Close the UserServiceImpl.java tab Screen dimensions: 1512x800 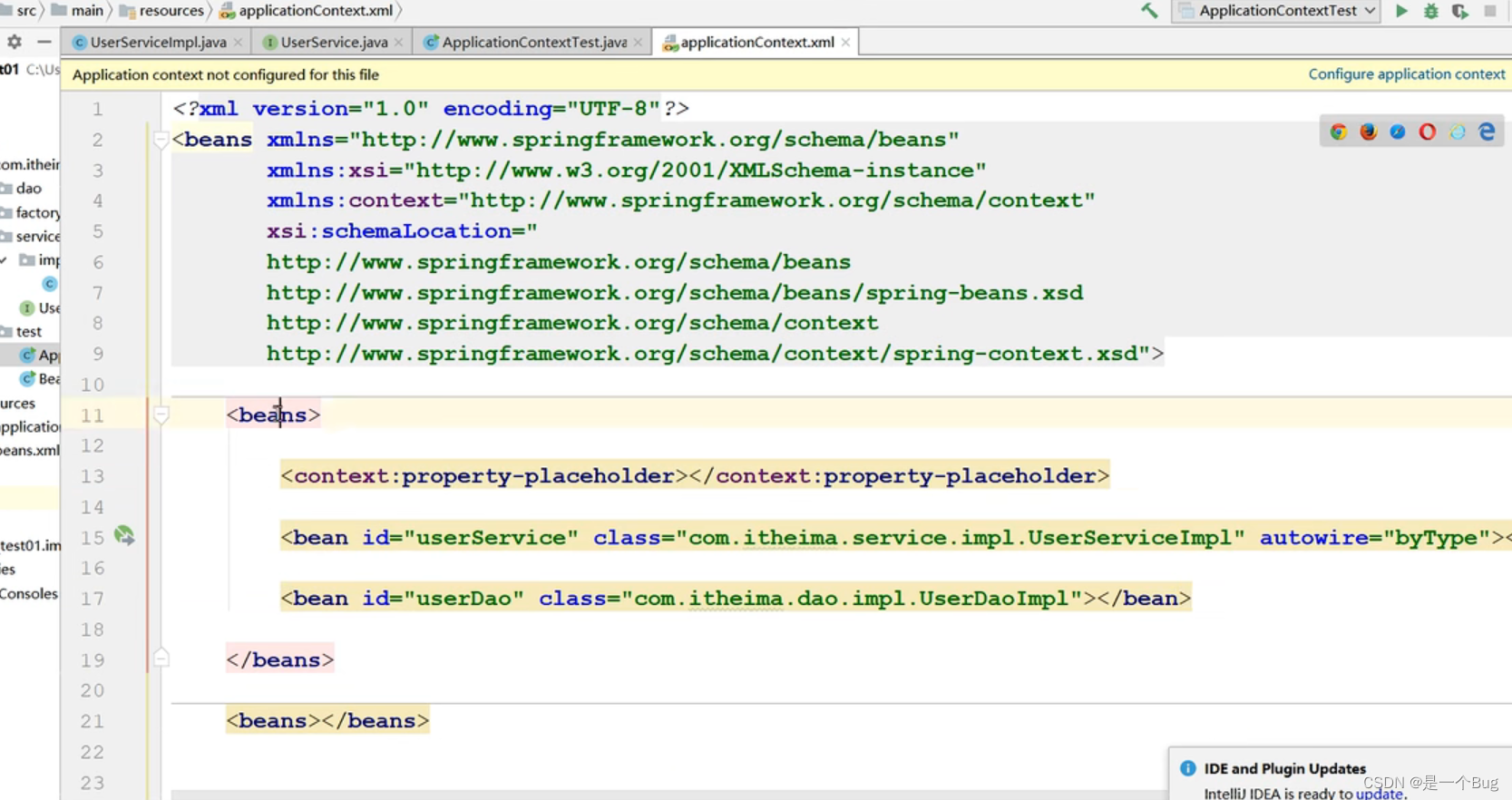click(x=238, y=43)
